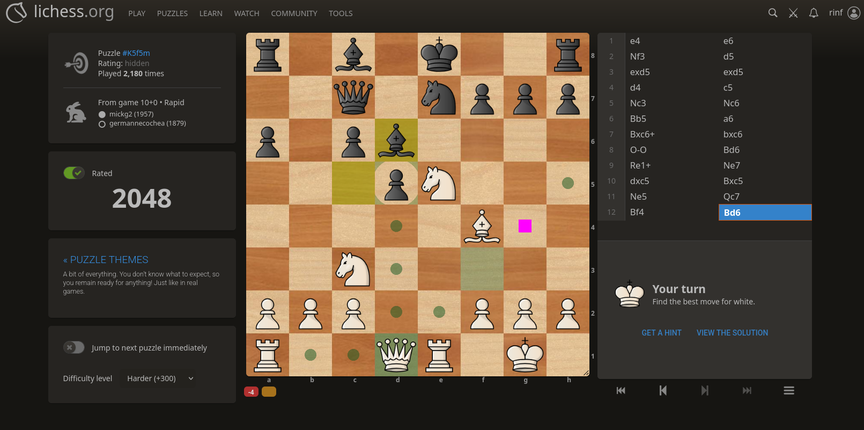Open the Puzzle Themes link
The width and height of the screenshot is (864, 430).
click(105, 260)
